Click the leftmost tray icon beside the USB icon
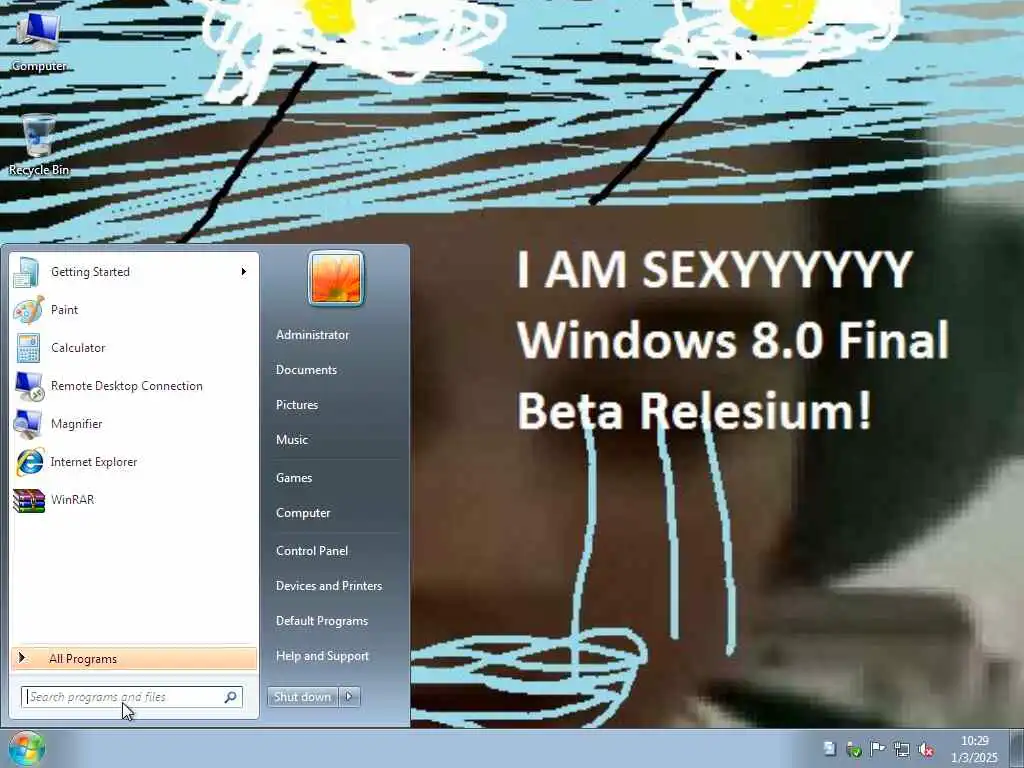Viewport: 1024px width, 768px height. coord(829,748)
